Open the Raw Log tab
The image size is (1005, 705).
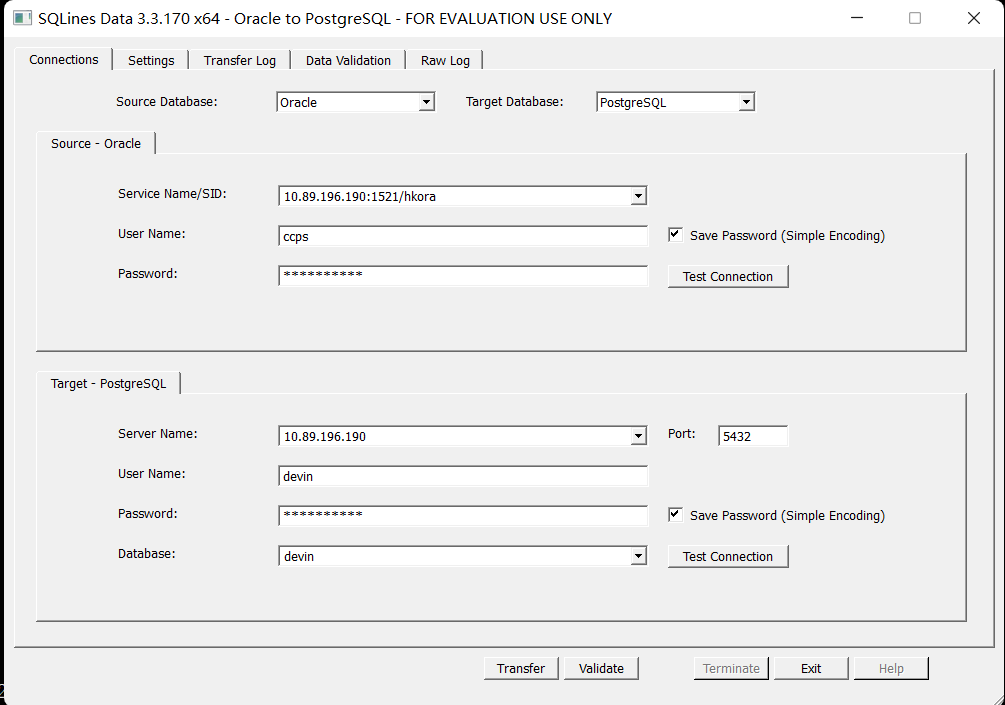[445, 60]
